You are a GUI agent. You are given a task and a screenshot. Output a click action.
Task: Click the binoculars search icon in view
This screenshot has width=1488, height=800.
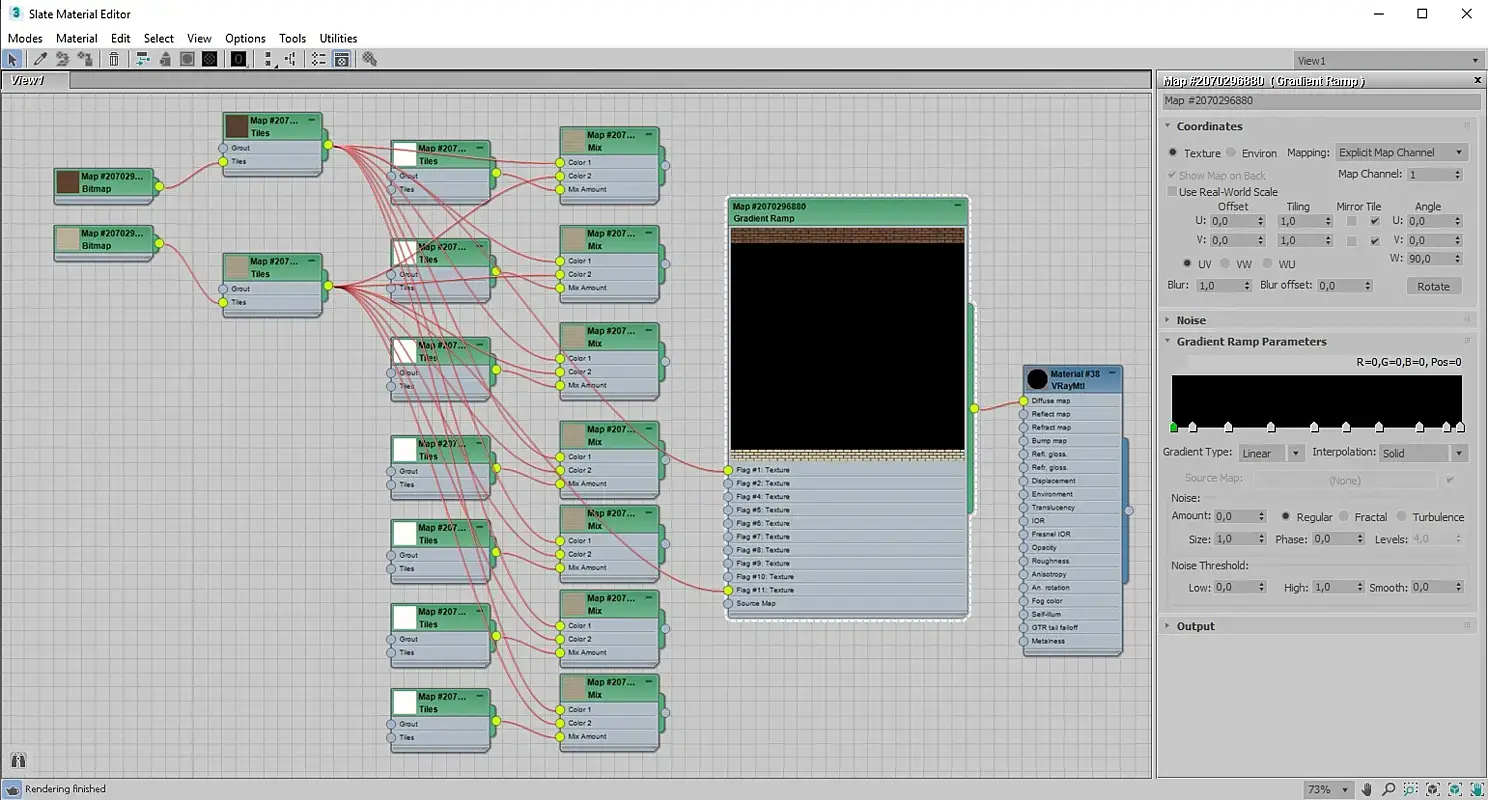click(17, 761)
